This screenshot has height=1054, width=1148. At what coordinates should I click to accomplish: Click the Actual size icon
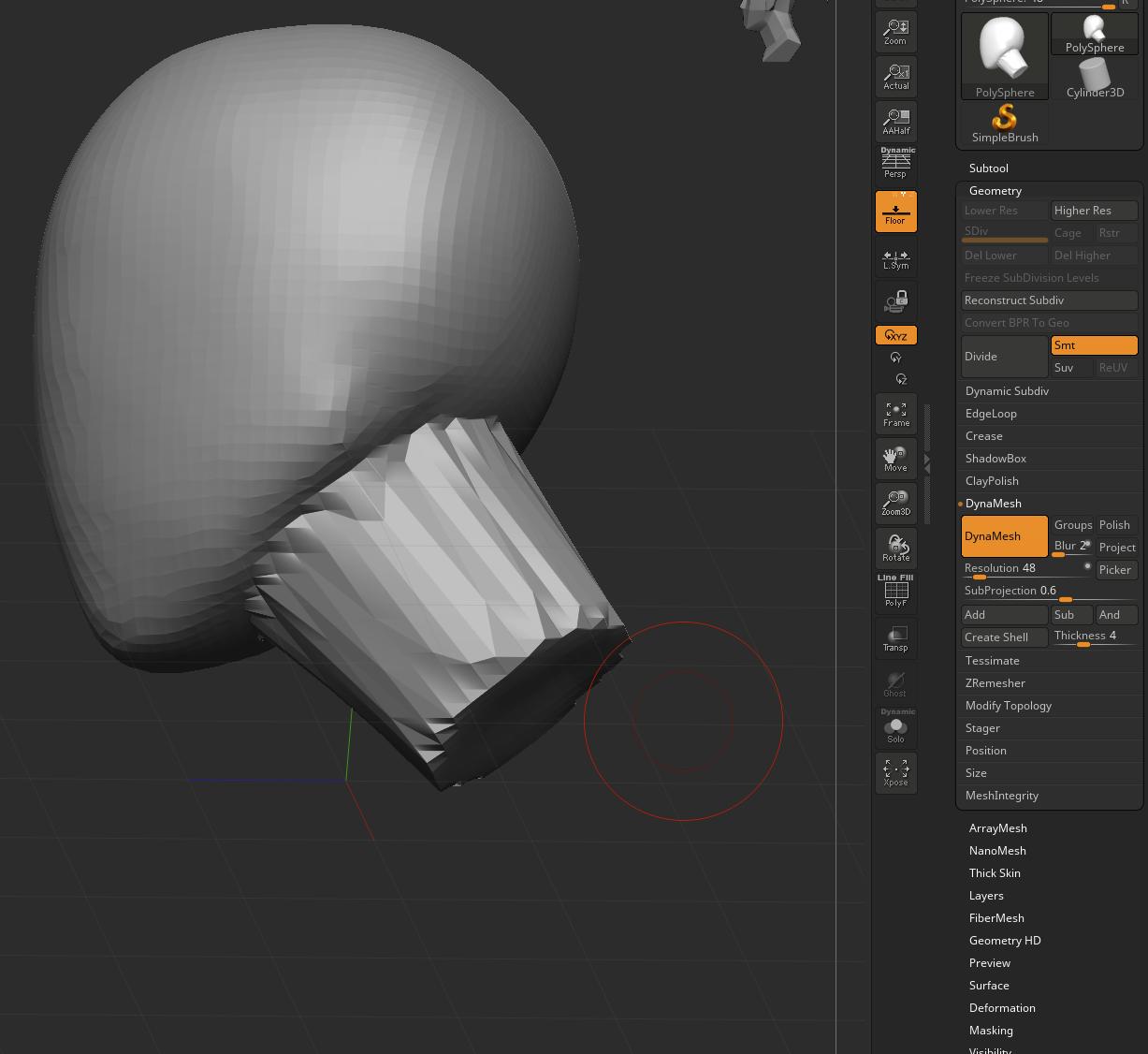click(895, 77)
